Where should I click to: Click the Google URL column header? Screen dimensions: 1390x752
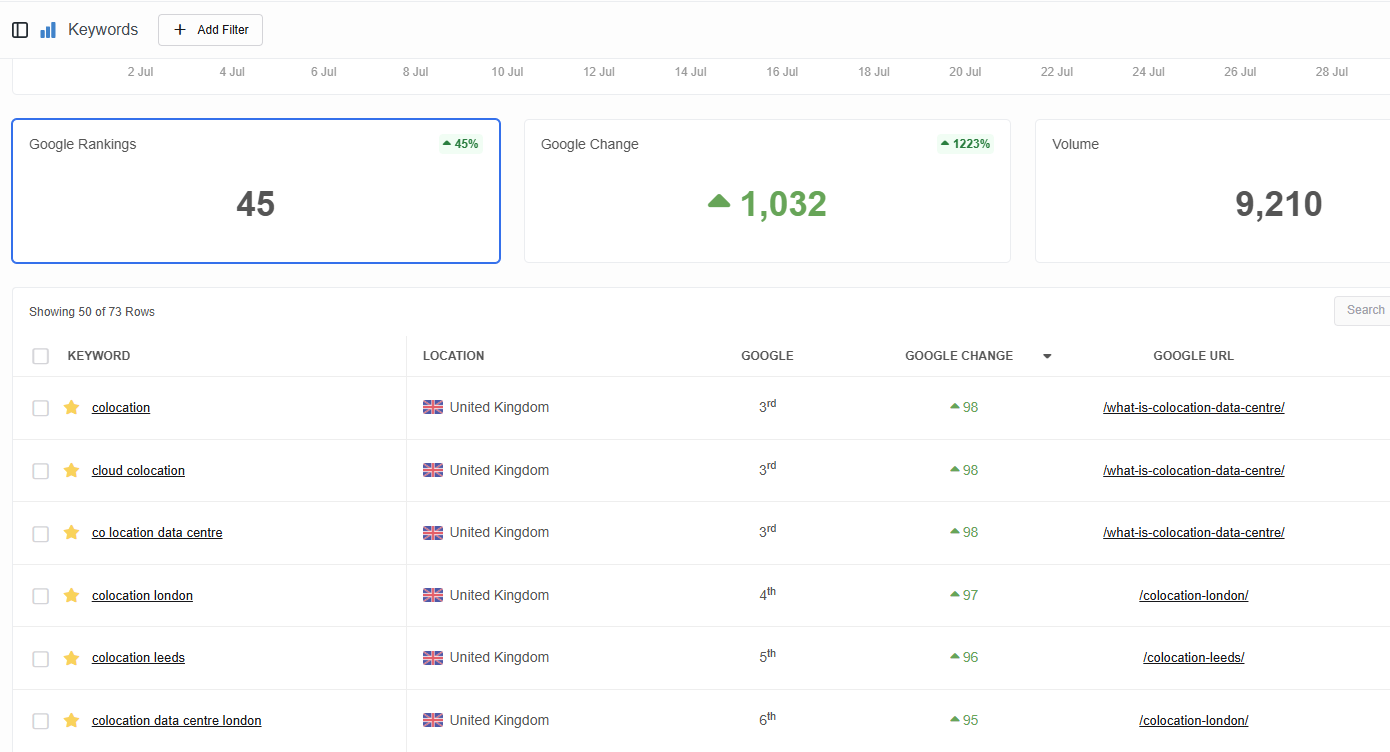point(1193,356)
